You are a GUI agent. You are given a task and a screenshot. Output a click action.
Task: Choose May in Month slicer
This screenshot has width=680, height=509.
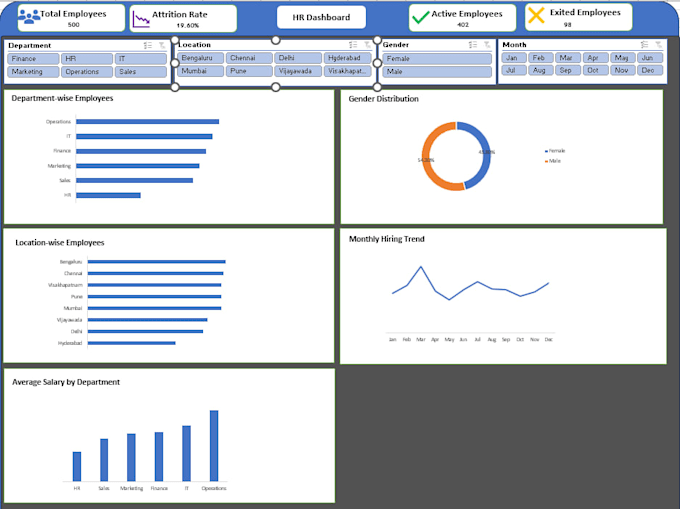point(623,58)
